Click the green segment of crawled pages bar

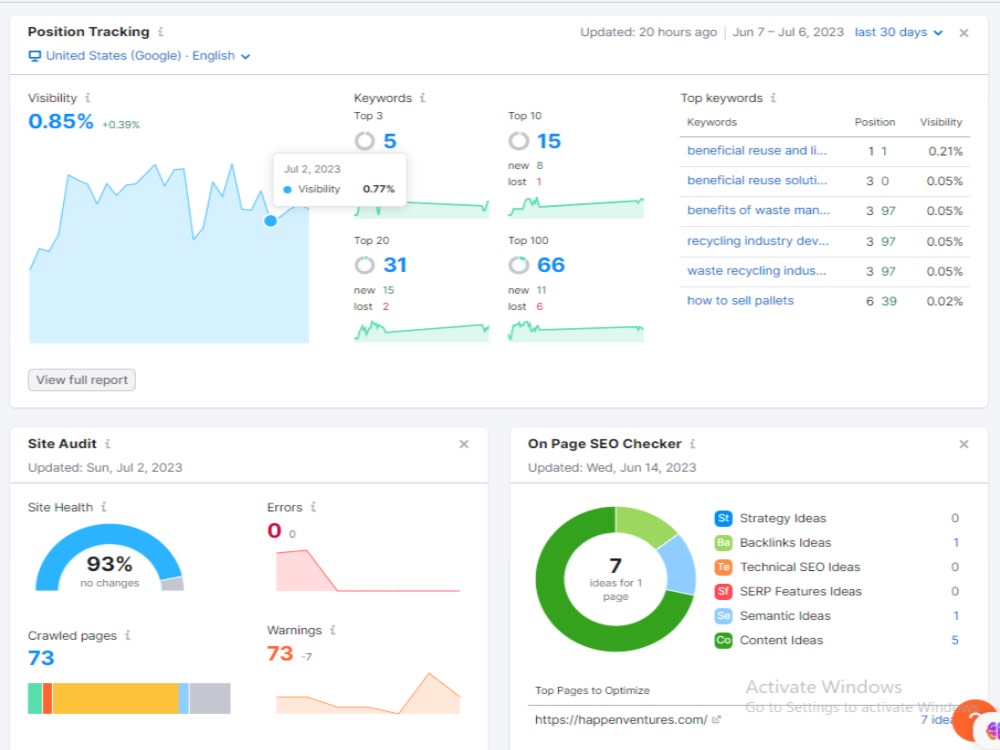(x=35, y=698)
